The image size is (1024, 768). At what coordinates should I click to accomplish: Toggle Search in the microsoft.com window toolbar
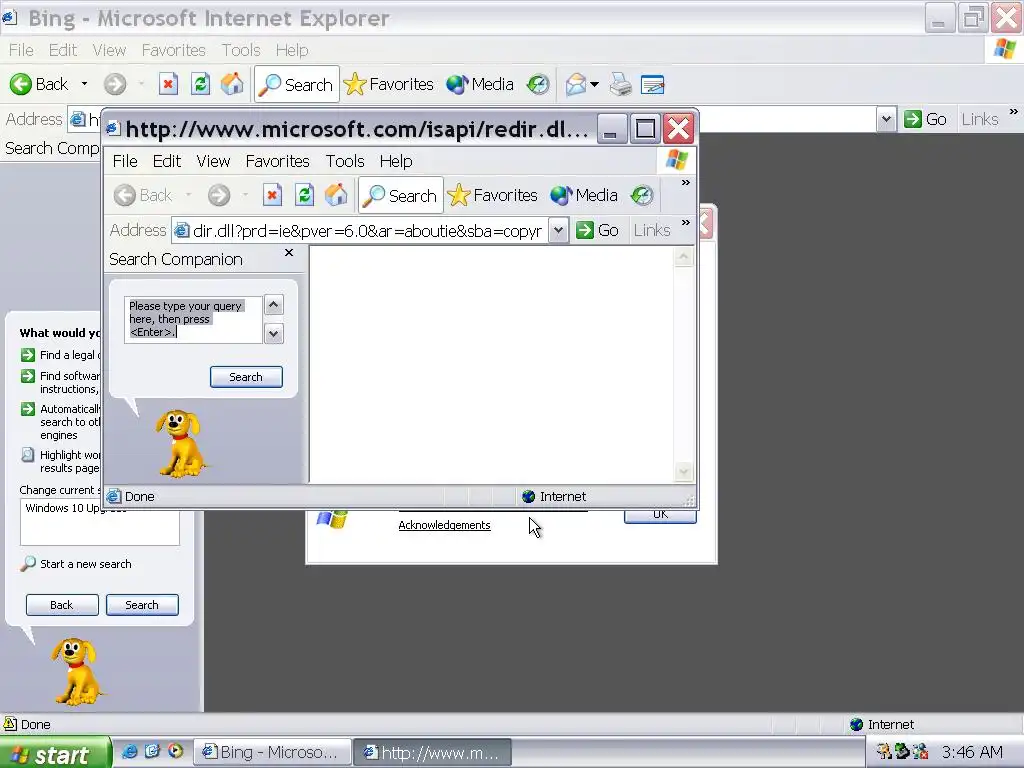[x=400, y=195]
